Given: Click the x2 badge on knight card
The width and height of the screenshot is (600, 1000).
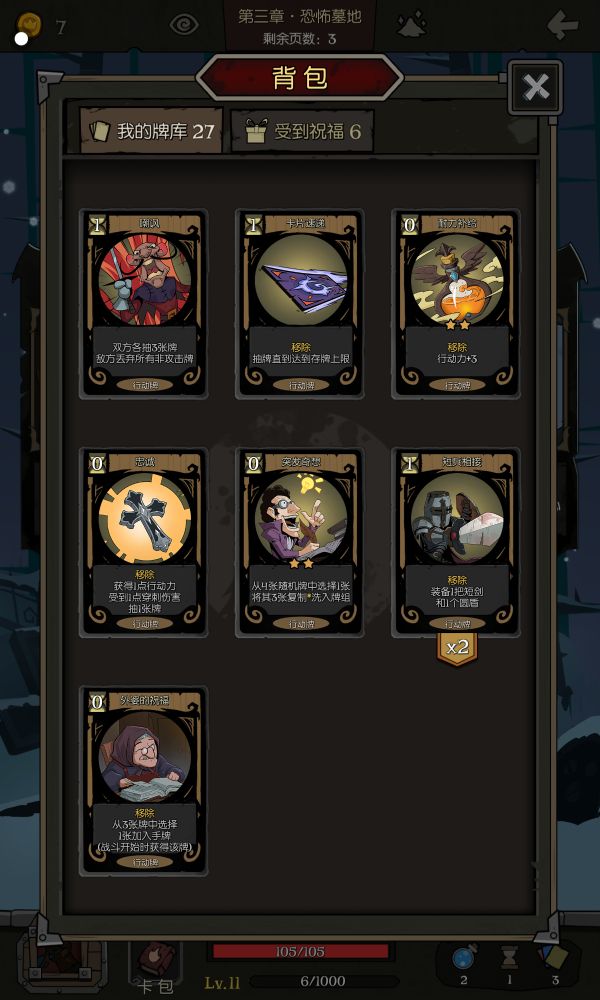Looking at the screenshot, I should point(457,648).
